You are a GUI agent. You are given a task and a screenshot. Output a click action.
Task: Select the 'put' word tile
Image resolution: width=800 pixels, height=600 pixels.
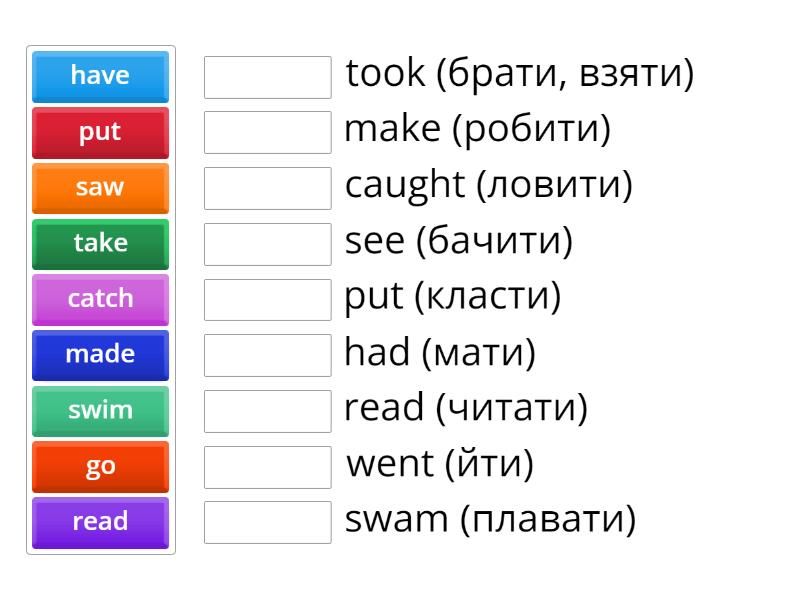(x=99, y=132)
